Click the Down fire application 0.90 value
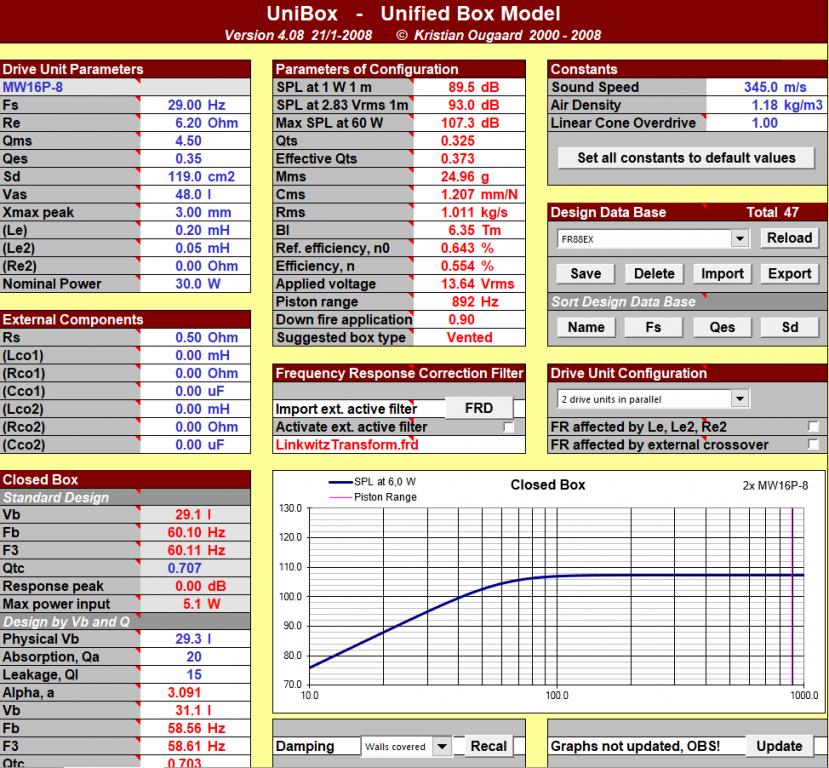Viewport: 829px width, 768px height. pyautogui.click(x=469, y=319)
